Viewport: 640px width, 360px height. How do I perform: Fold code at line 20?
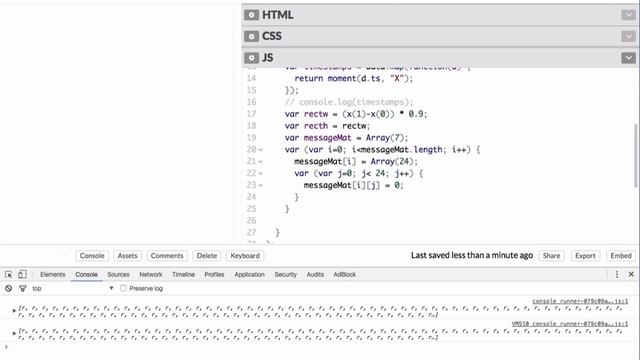coord(260,150)
